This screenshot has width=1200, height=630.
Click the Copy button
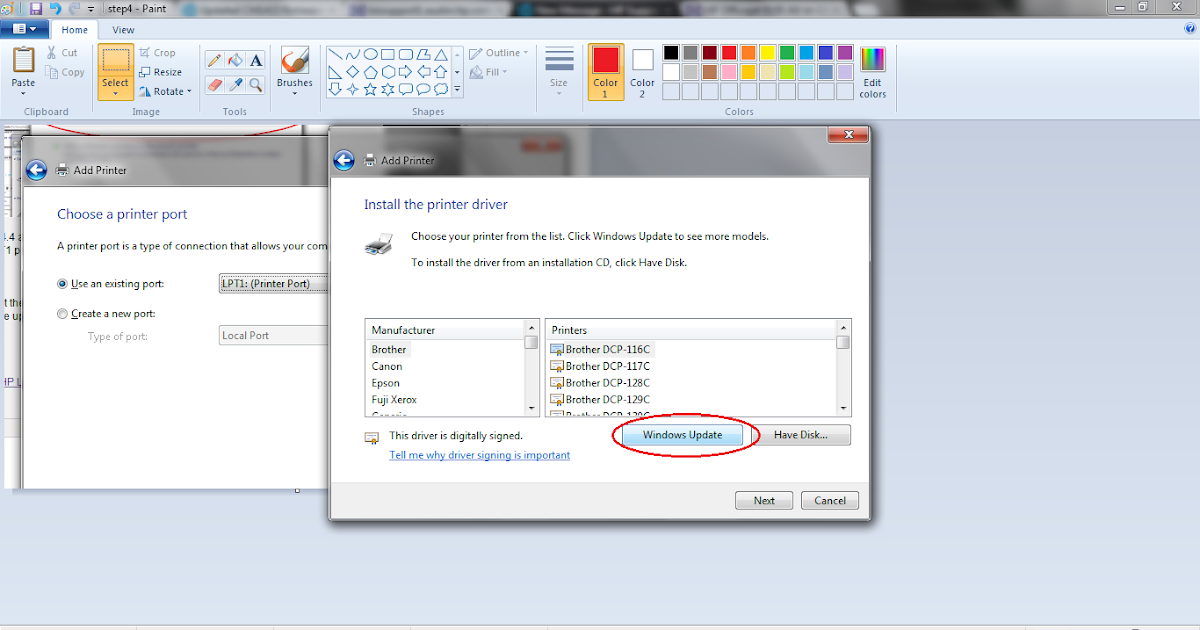(x=65, y=72)
